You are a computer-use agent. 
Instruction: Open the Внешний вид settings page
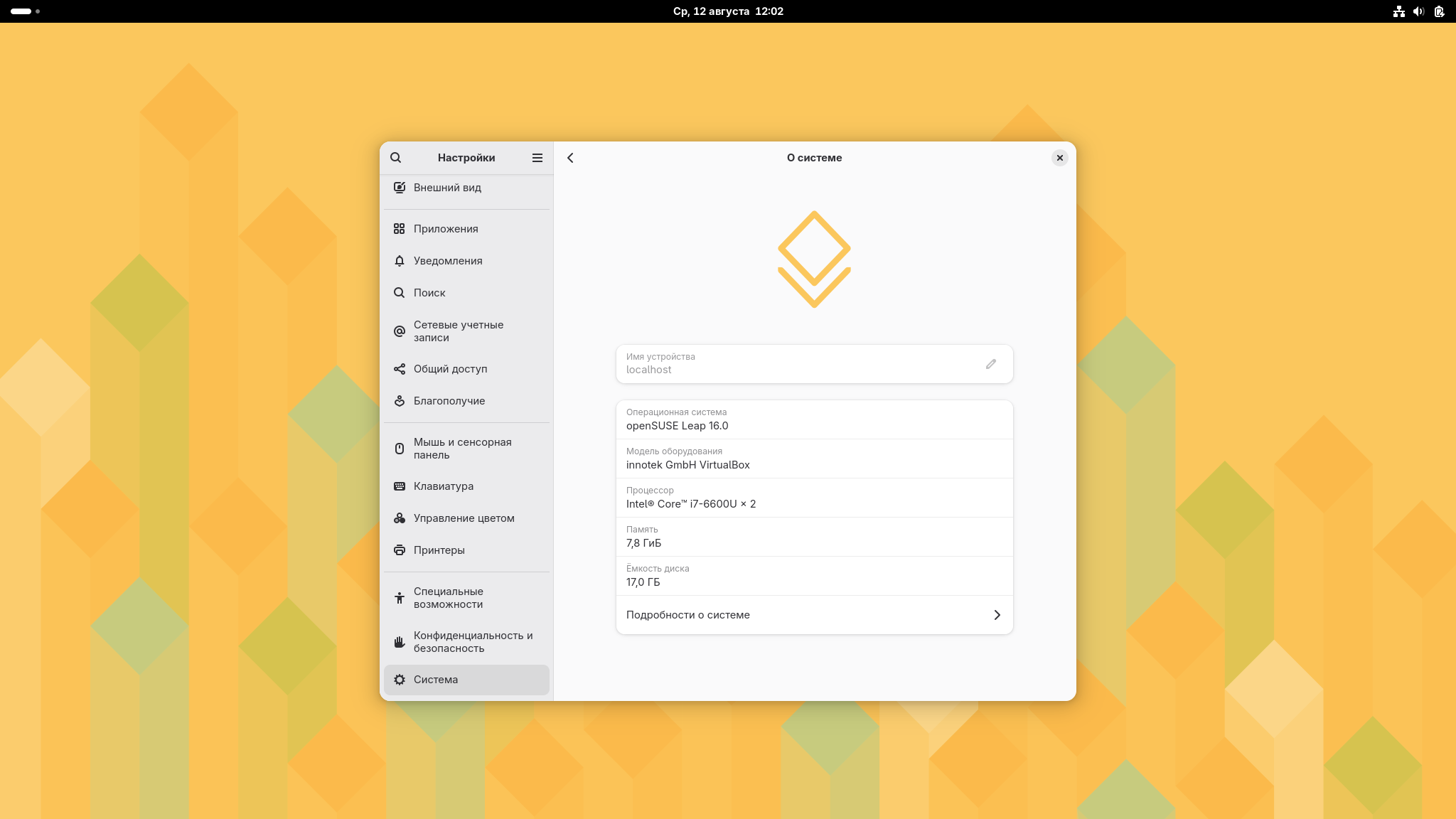[466, 188]
